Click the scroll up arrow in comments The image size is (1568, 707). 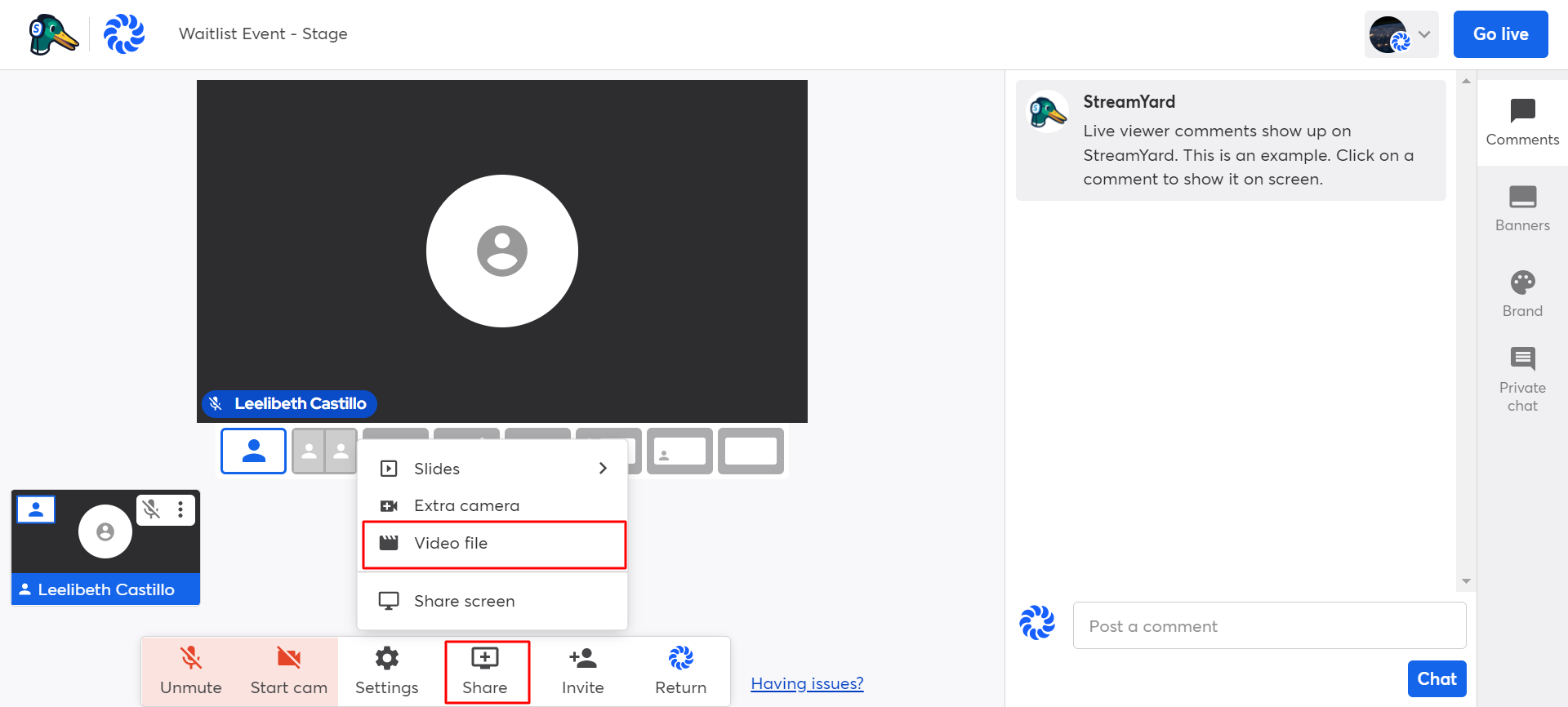pos(1466,81)
